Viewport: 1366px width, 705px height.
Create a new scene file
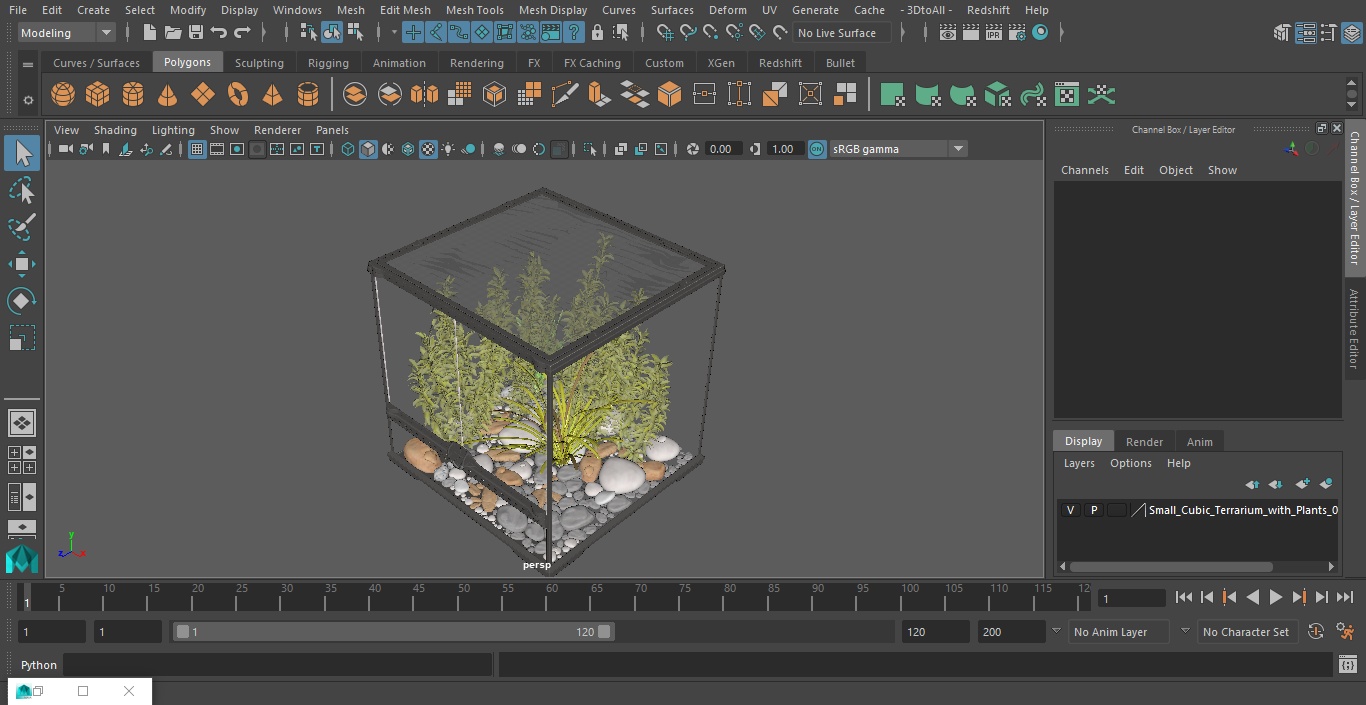(149, 33)
